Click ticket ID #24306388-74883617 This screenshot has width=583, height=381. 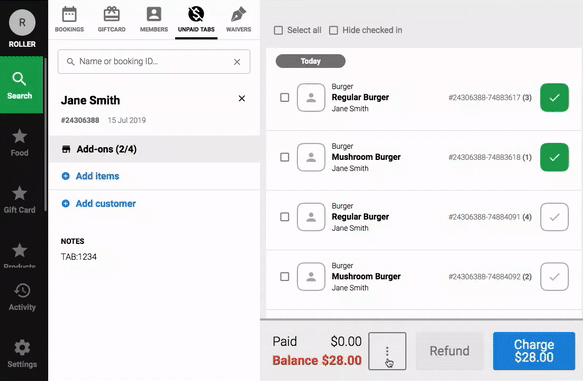click(x=484, y=98)
